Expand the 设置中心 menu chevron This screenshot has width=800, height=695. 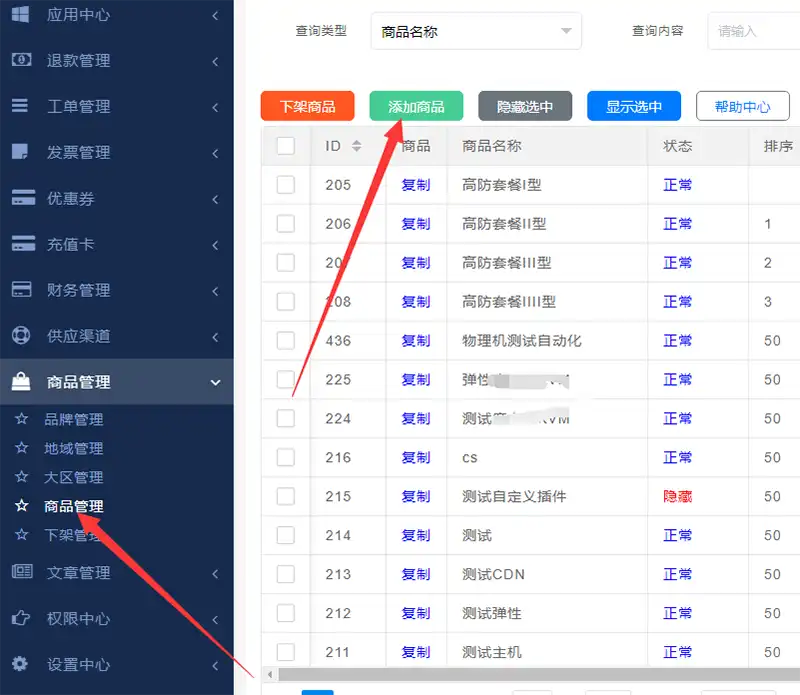[215, 665]
